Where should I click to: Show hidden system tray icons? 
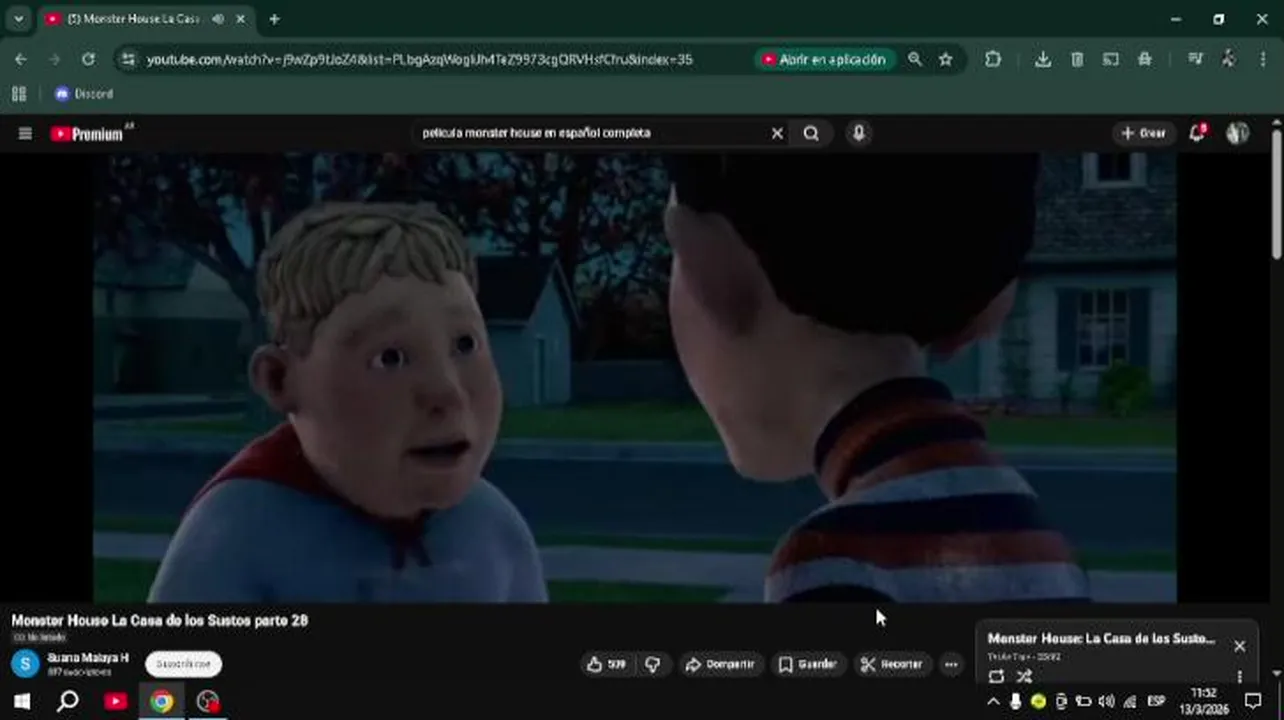pos(993,702)
